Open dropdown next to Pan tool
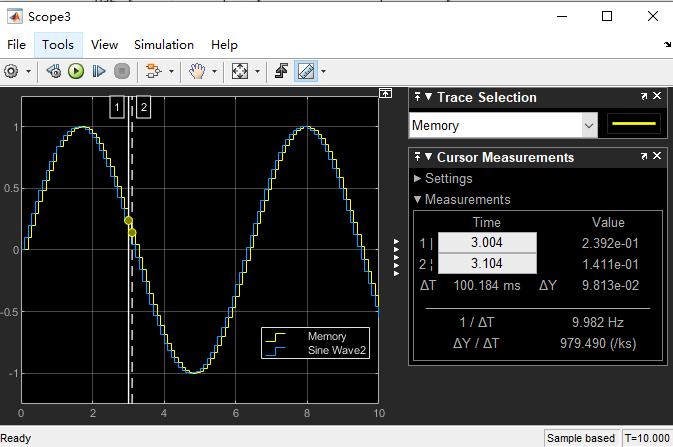This screenshot has height=447, width=673. point(215,71)
